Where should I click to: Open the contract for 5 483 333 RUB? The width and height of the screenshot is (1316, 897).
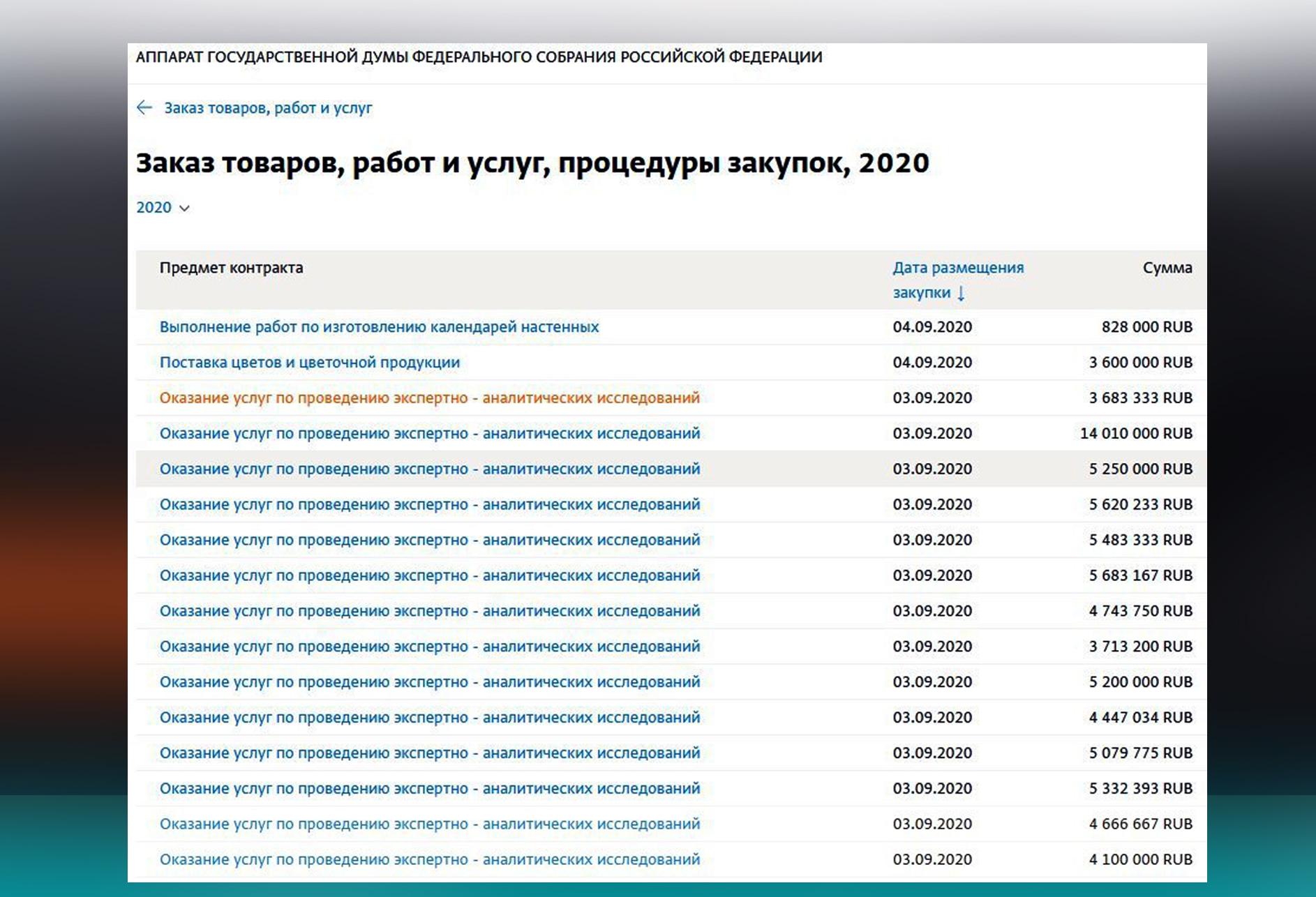click(x=429, y=541)
